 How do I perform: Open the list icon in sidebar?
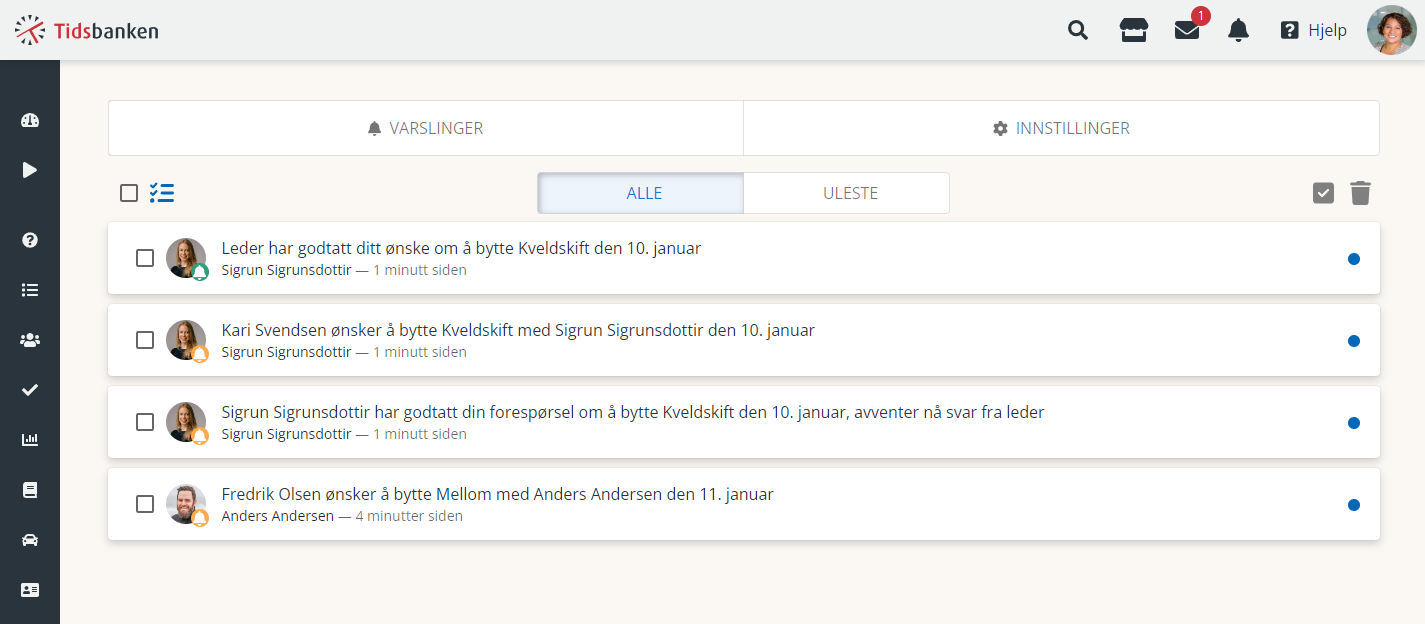(x=30, y=290)
